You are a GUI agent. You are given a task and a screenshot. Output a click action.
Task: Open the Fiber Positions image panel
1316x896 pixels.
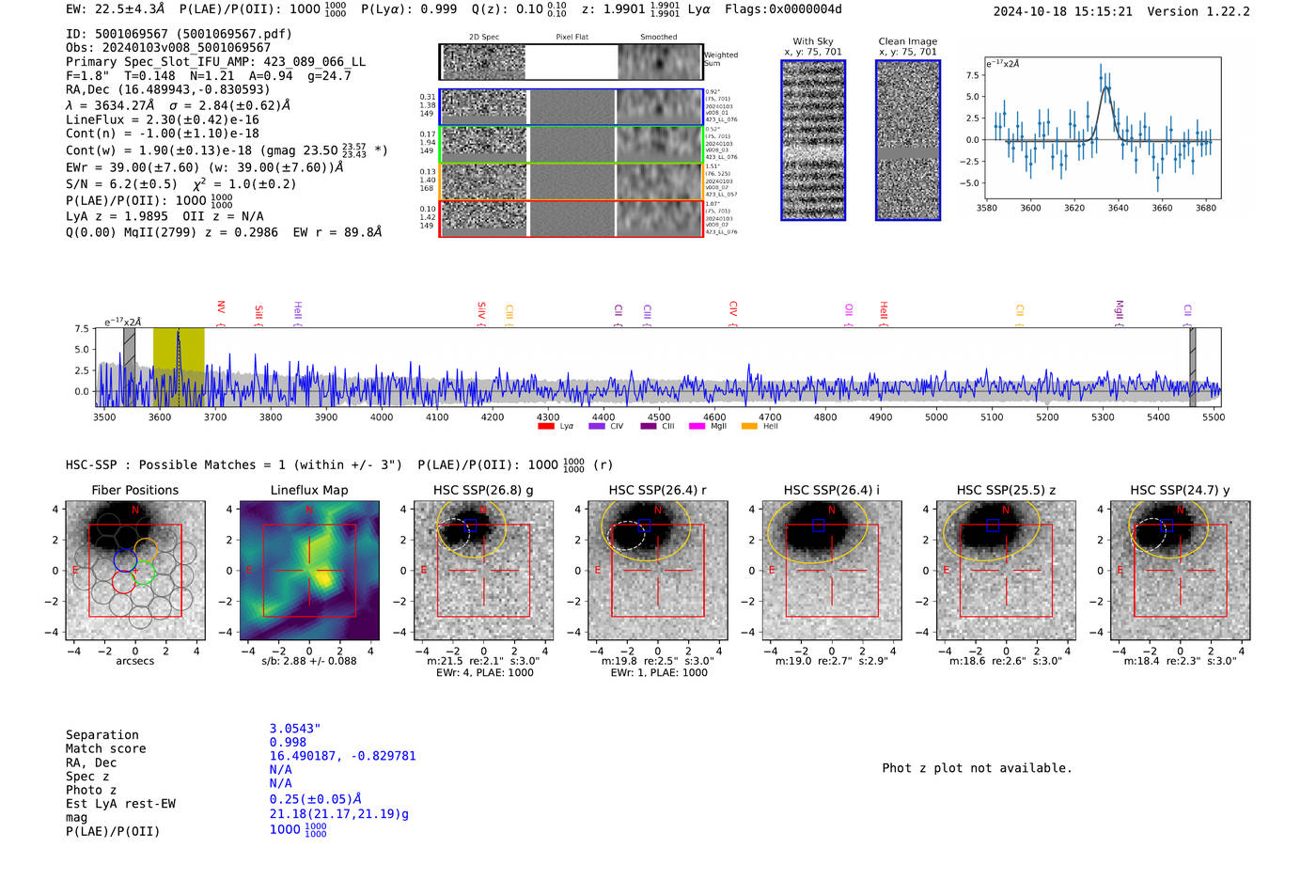[x=135, y=570]
